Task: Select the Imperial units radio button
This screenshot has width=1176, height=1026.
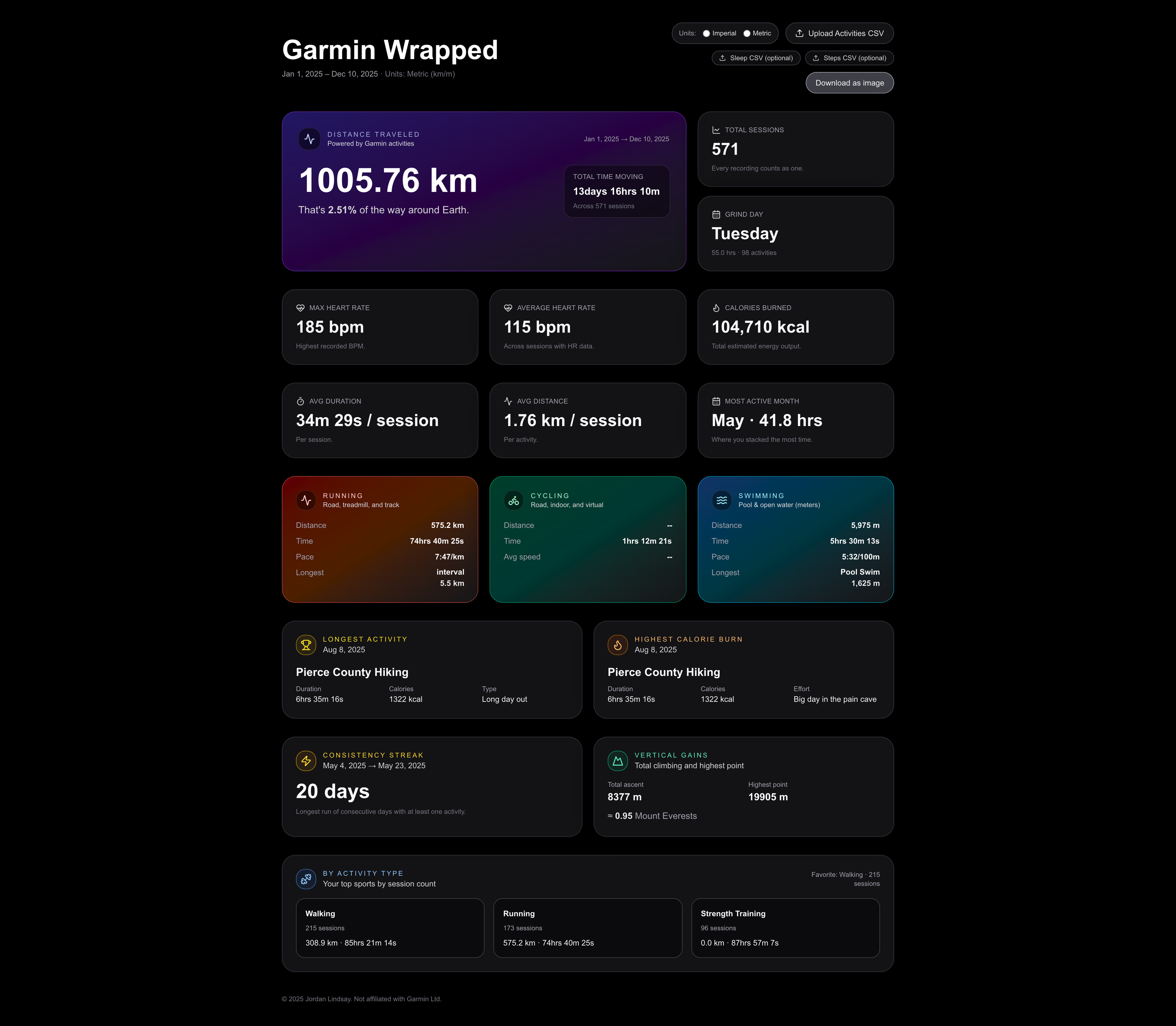Action: [706, 34]
